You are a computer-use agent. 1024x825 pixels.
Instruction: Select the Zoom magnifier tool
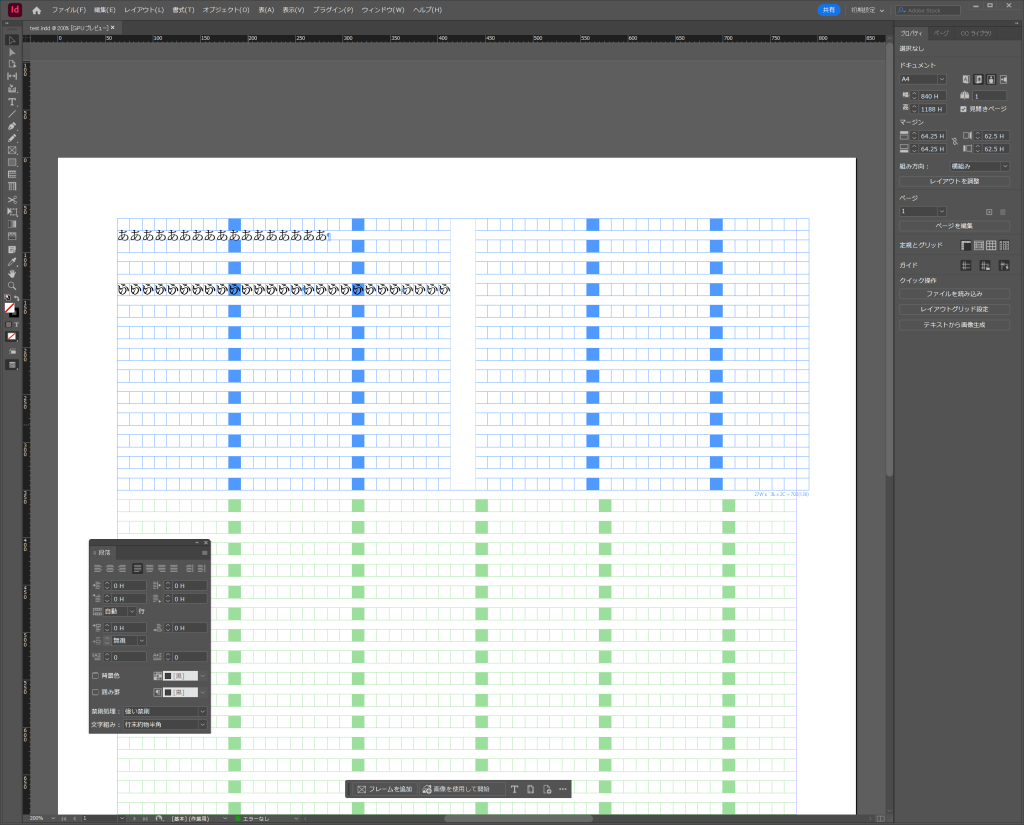coord(12,286)
